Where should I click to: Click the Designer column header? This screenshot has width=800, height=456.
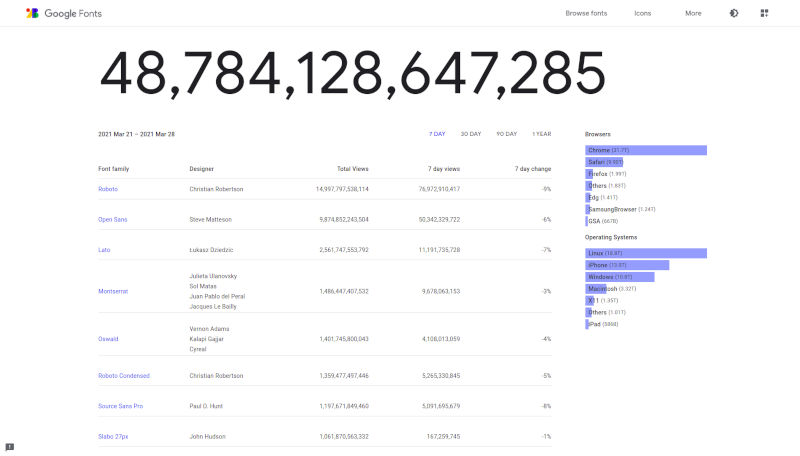(x=202, y=169)
